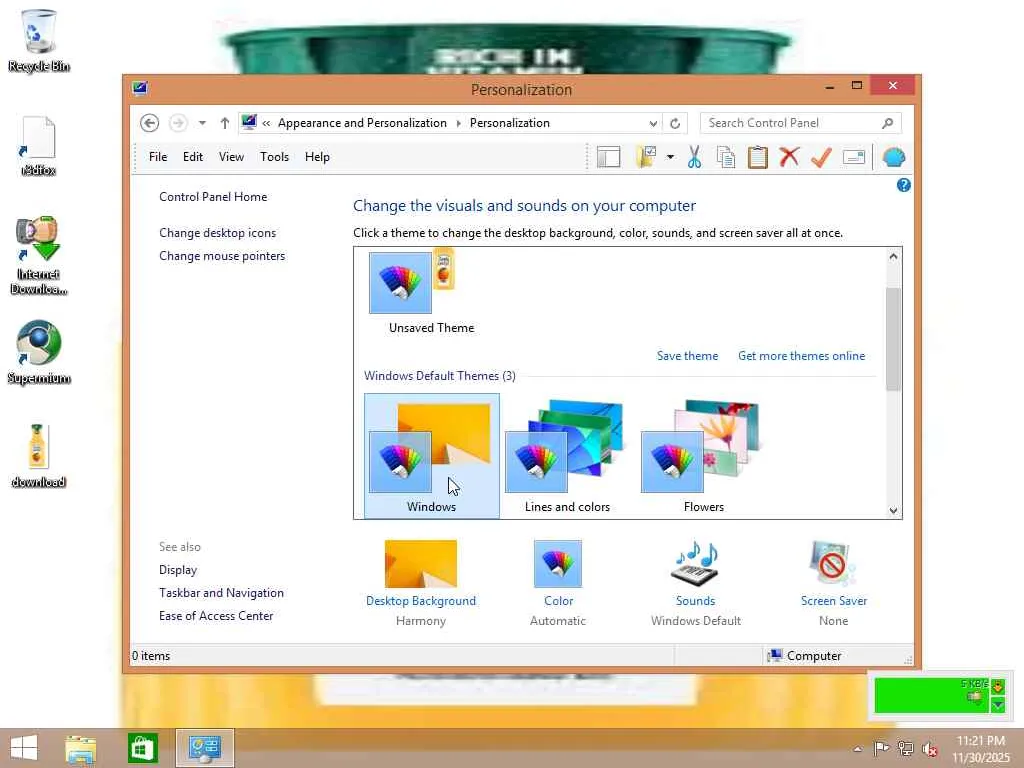The width and height of the screenshot is (1024, 768).
Task: Open Change desktop icons link
Action: click(217, 233)
